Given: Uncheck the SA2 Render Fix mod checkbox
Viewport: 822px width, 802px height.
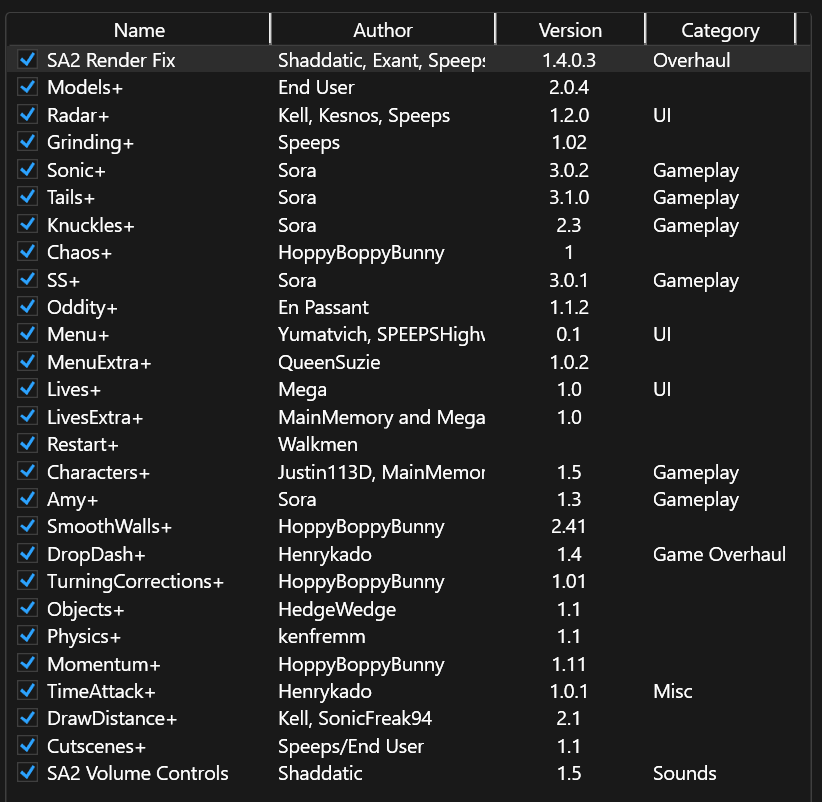Looking at the screenshot, I should pos(27,59).
